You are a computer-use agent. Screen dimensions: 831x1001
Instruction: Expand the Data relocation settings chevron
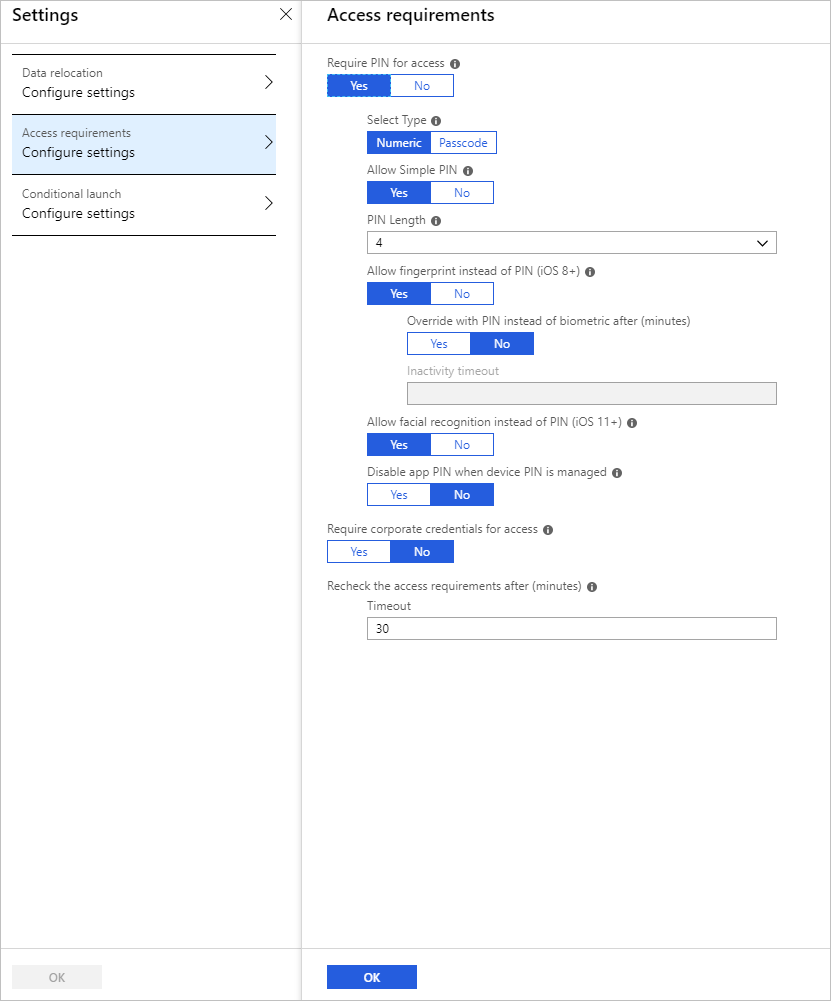click(268, 83)
